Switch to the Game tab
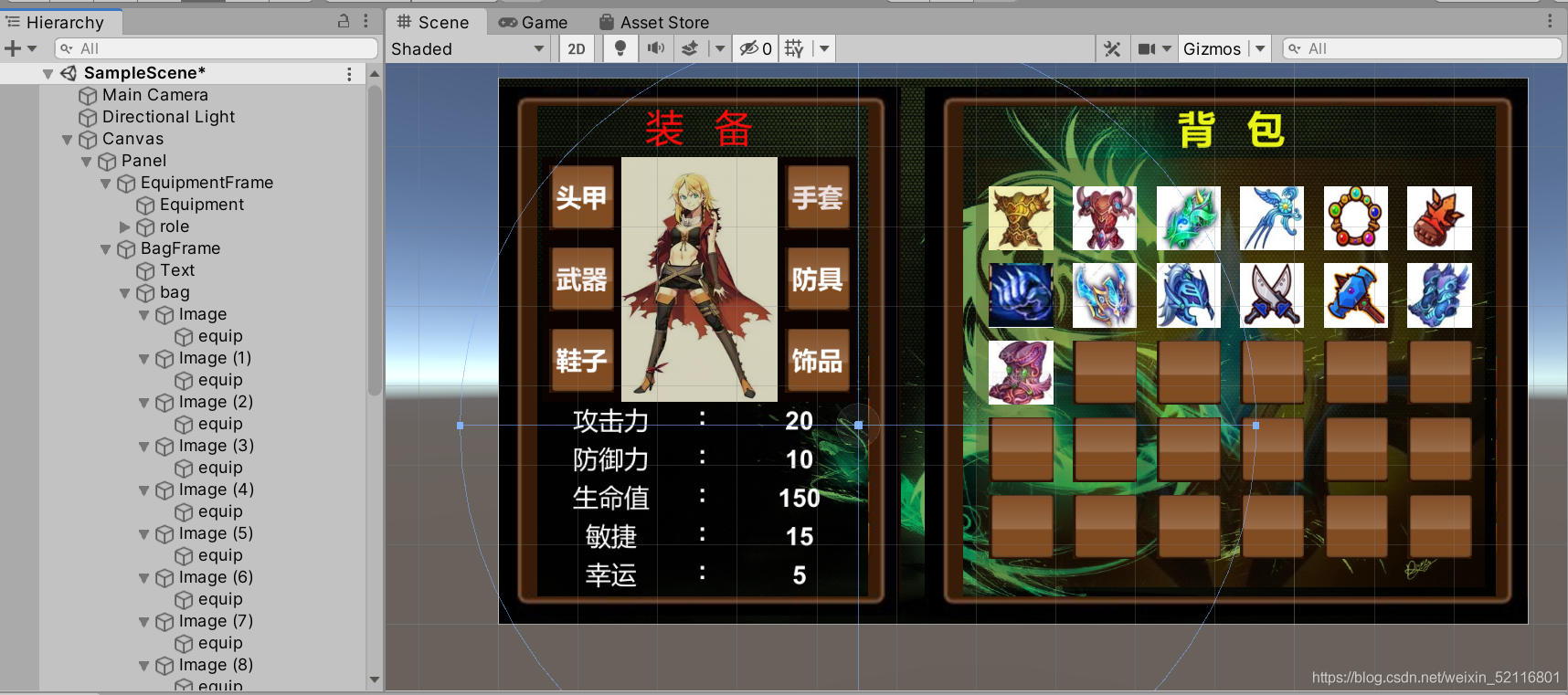 point(533,22)
